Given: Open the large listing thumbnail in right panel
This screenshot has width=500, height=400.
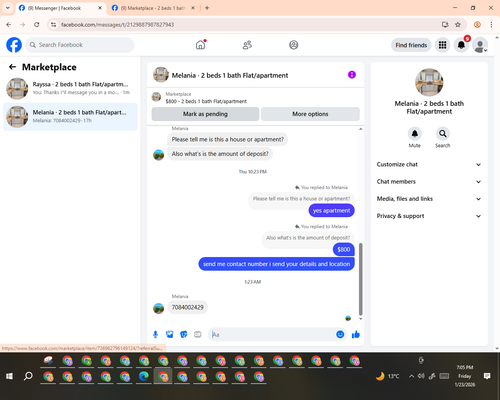Looking at the screenshot, I should 429,82.
